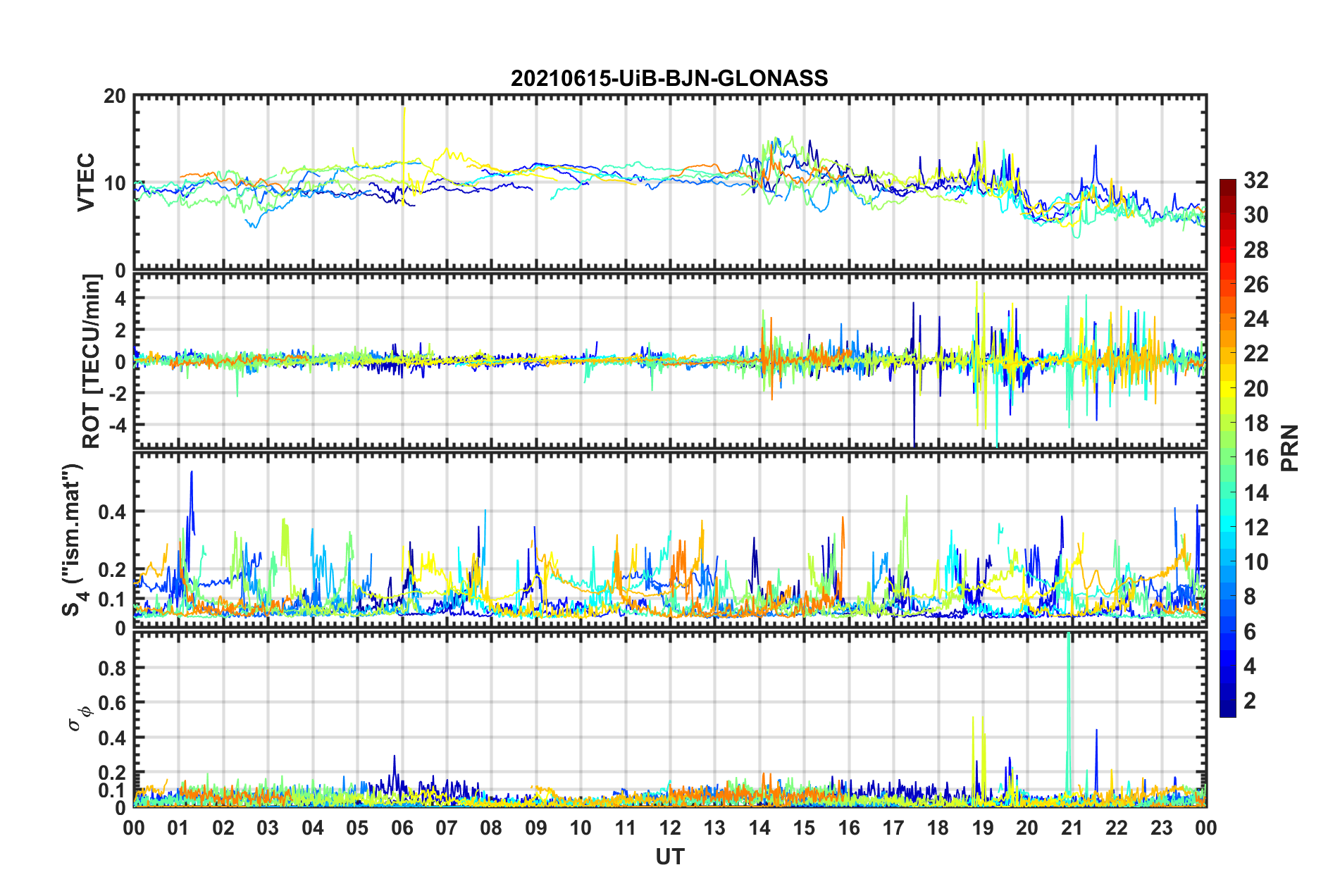Select x-axis hour tick label 09
Viewport: 1340px width, 896px height.
(536, 828)
